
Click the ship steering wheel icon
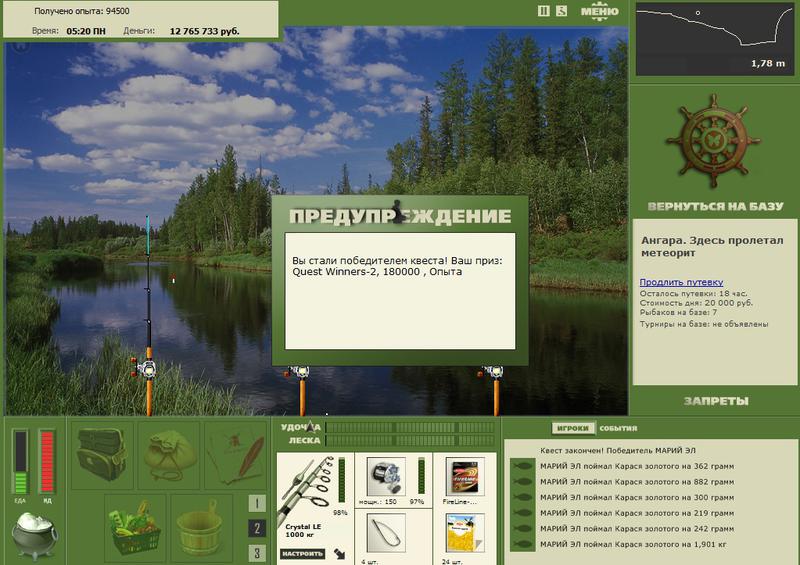pyautogui.click(x=713, y=142)
